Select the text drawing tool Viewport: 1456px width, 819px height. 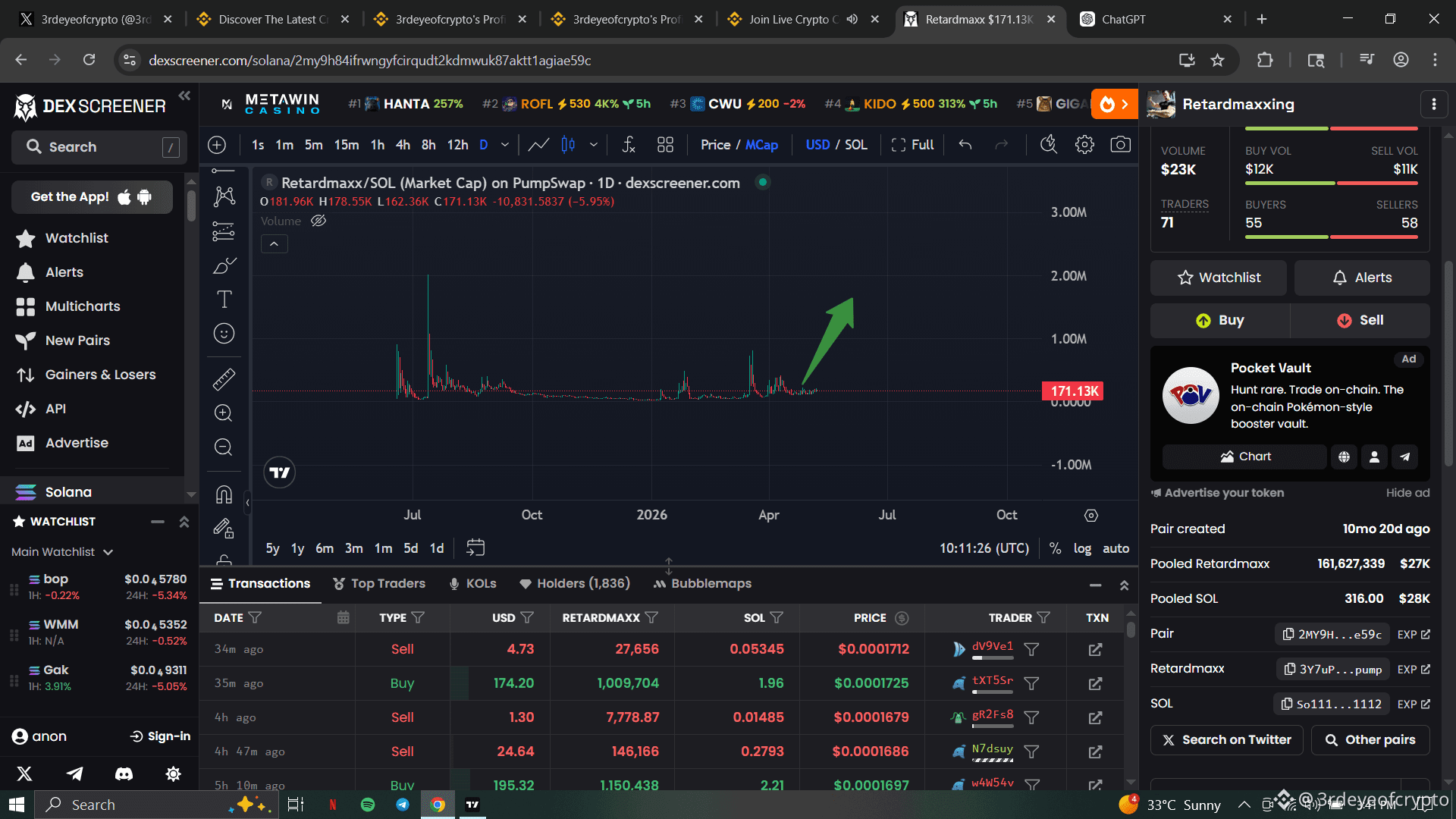click(x=224, y=300)
